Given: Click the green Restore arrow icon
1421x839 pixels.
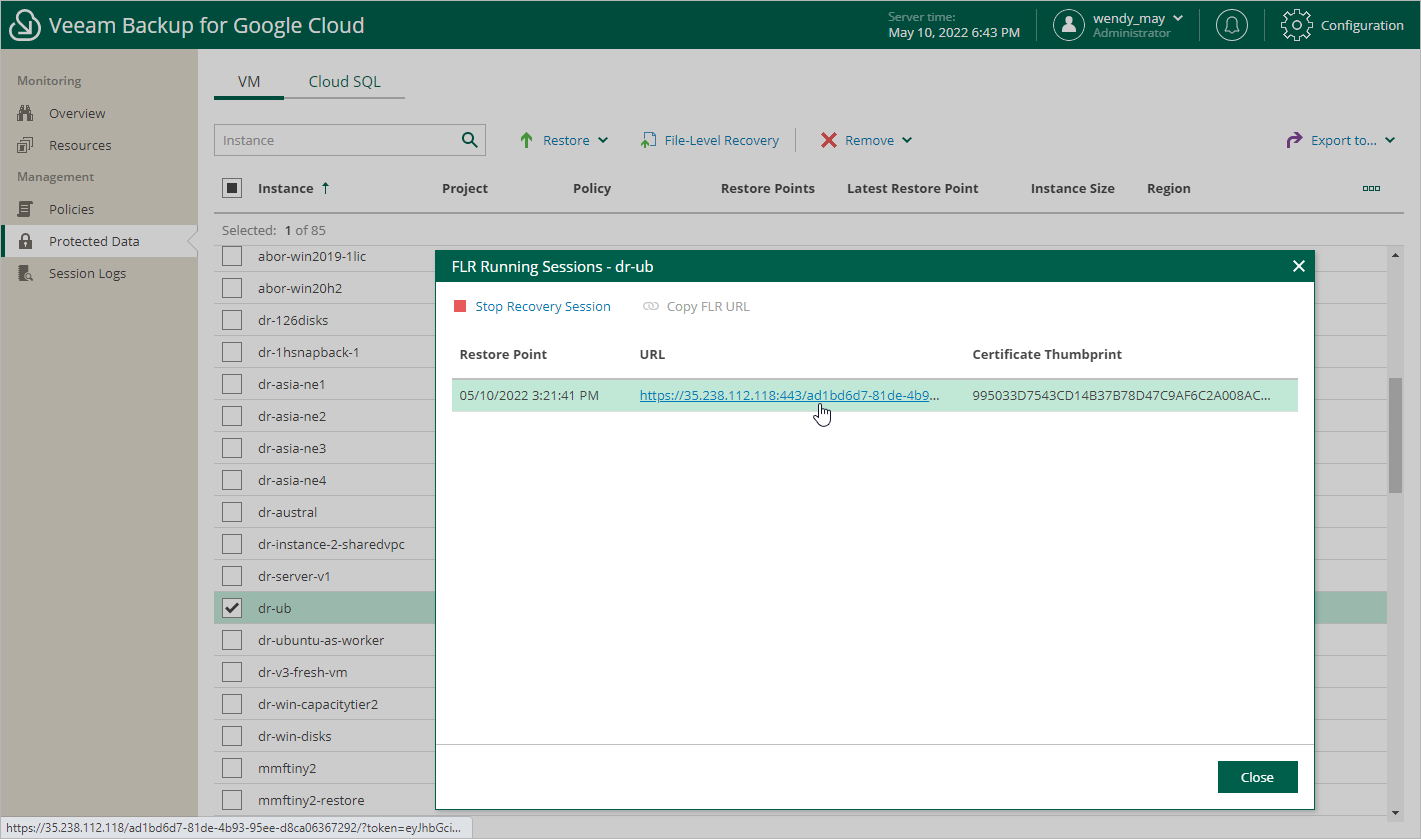Looking at the screenshot, I should pos(526,140).
